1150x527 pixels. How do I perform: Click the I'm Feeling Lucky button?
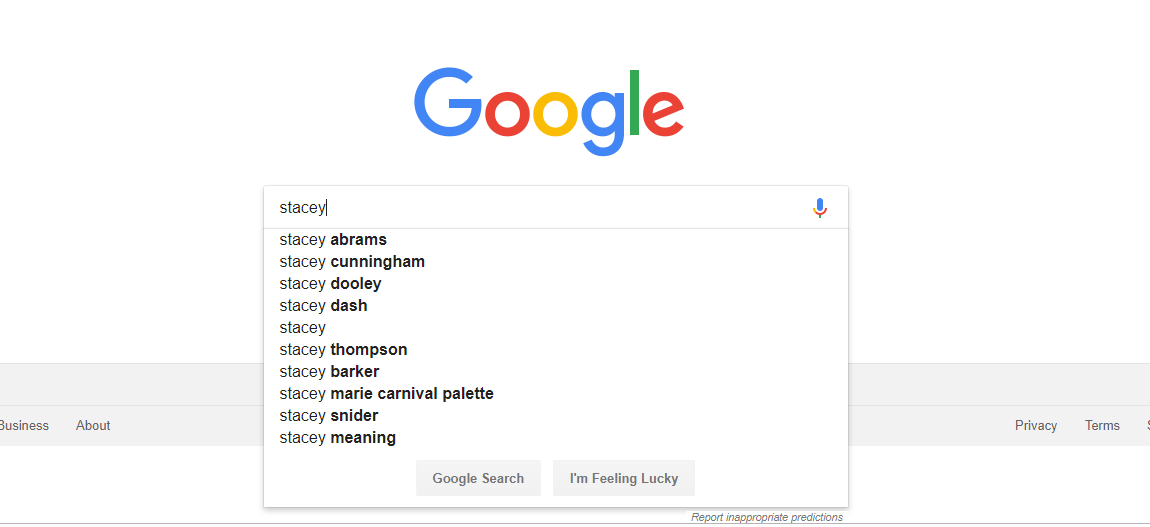(x=623, y=479)
